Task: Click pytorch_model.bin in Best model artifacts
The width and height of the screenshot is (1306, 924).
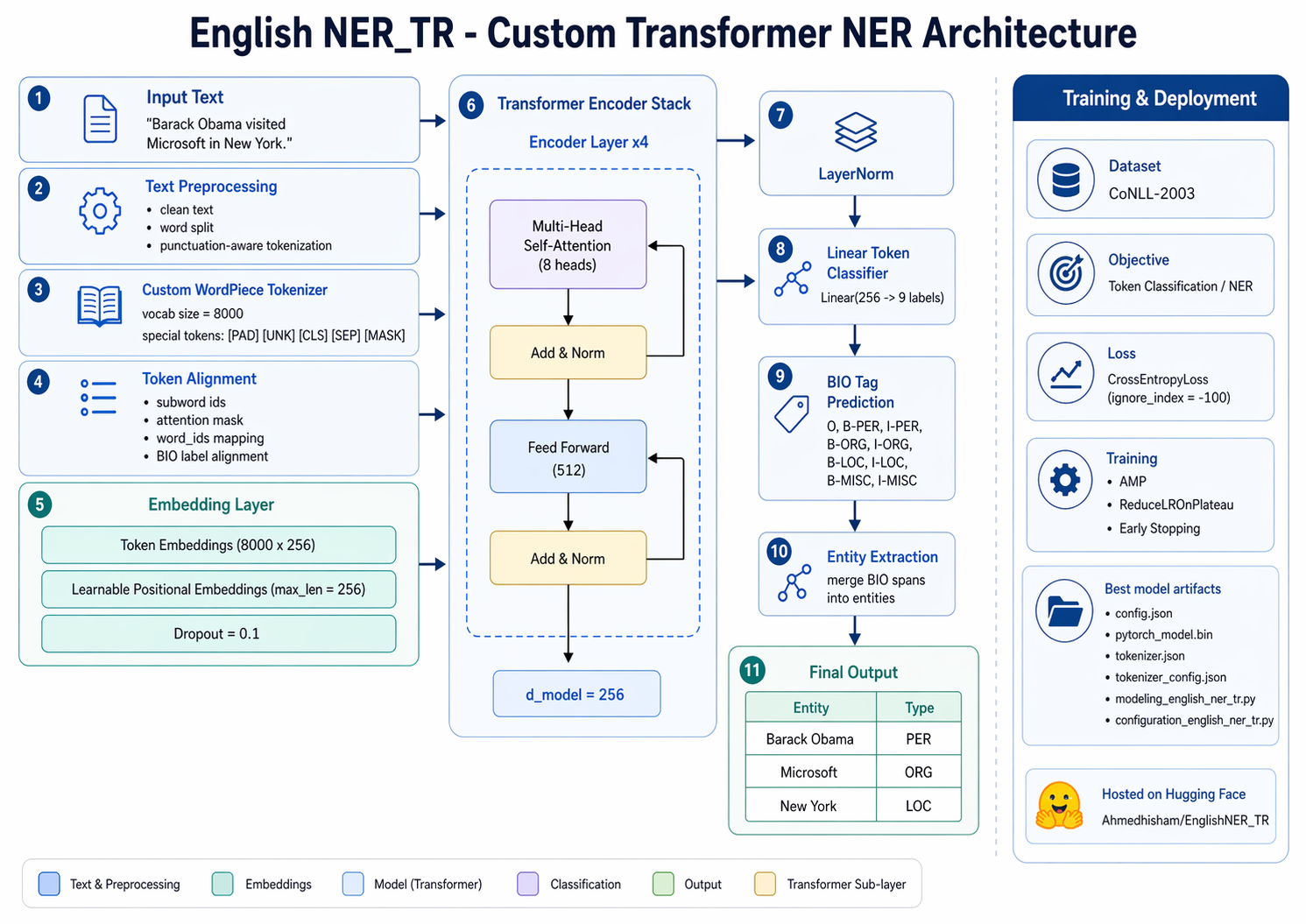Action: 1164,634
